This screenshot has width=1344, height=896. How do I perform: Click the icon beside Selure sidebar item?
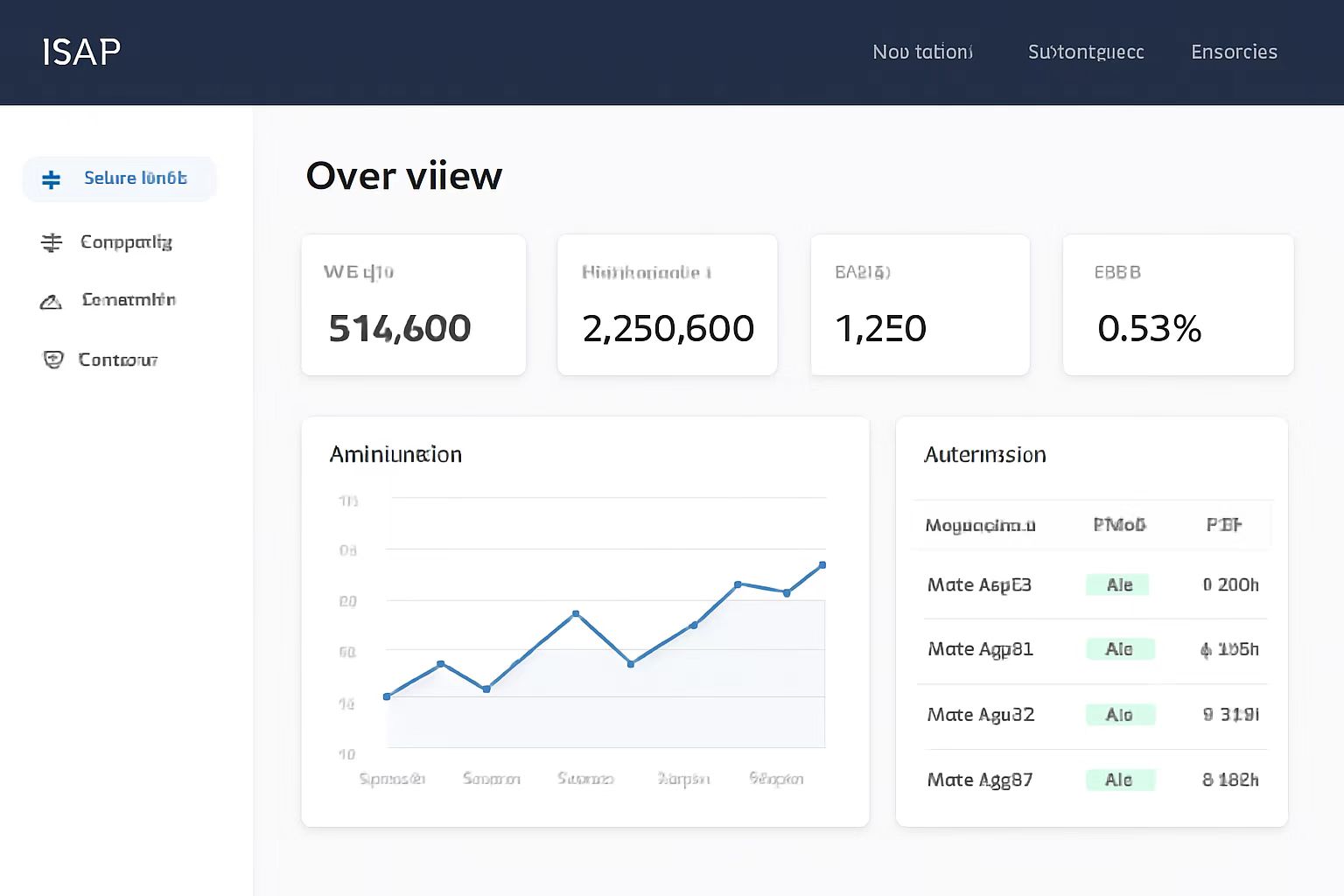(x=52, y=179)
